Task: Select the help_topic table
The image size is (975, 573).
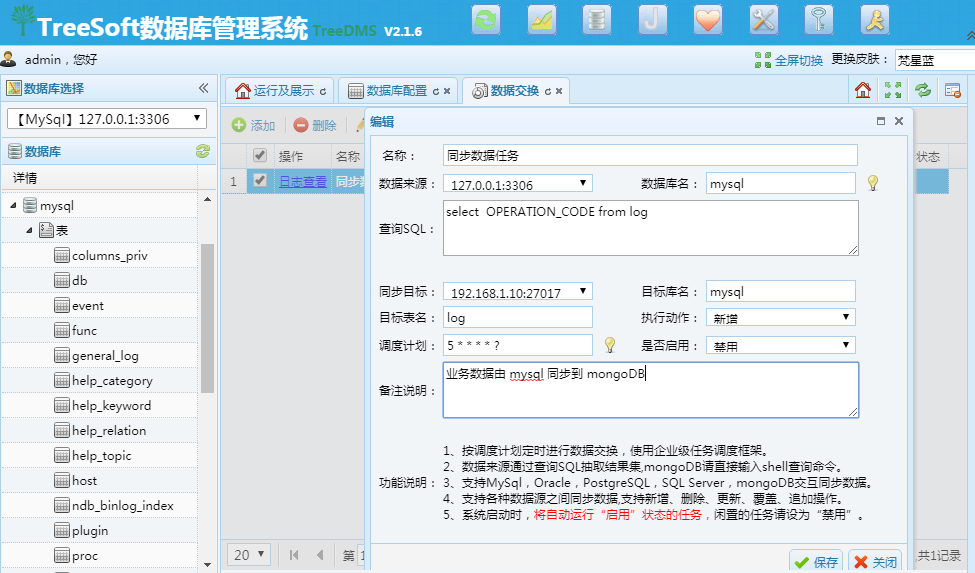Action: click(x=101, y=456)
